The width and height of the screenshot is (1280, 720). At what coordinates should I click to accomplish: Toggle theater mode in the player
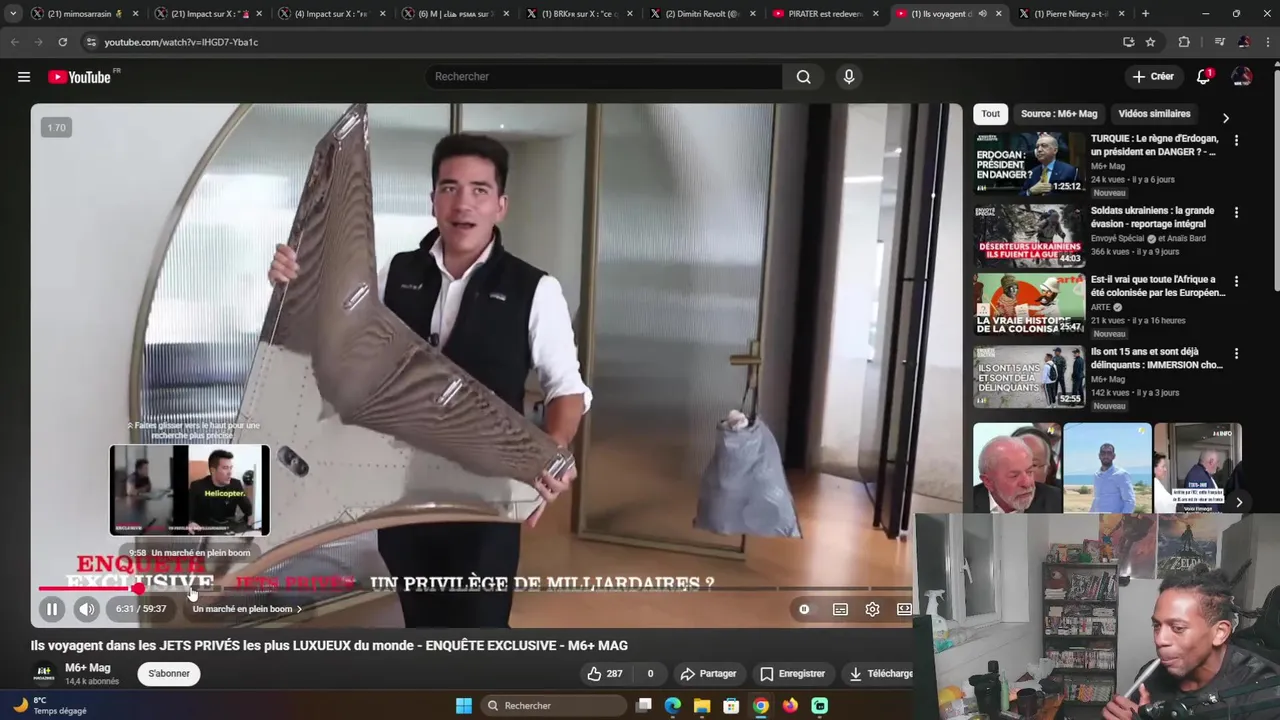pyautogui.click(x=904, y=609)
